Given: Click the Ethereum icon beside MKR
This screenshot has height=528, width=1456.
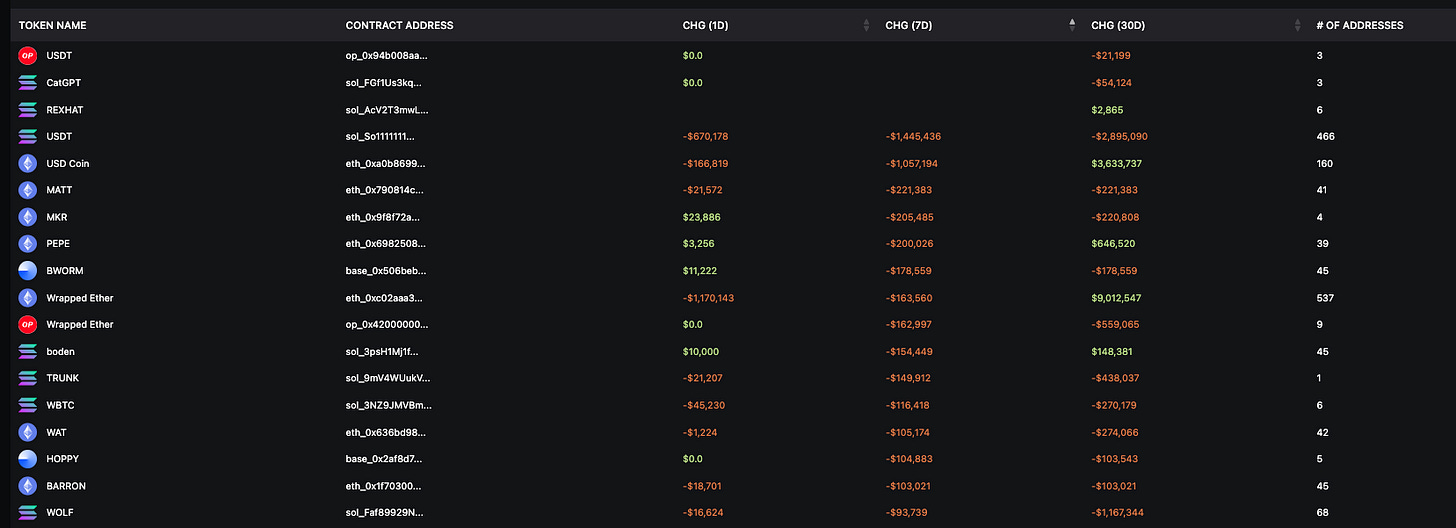Looking at the screenshot, I should click(27, 217).
